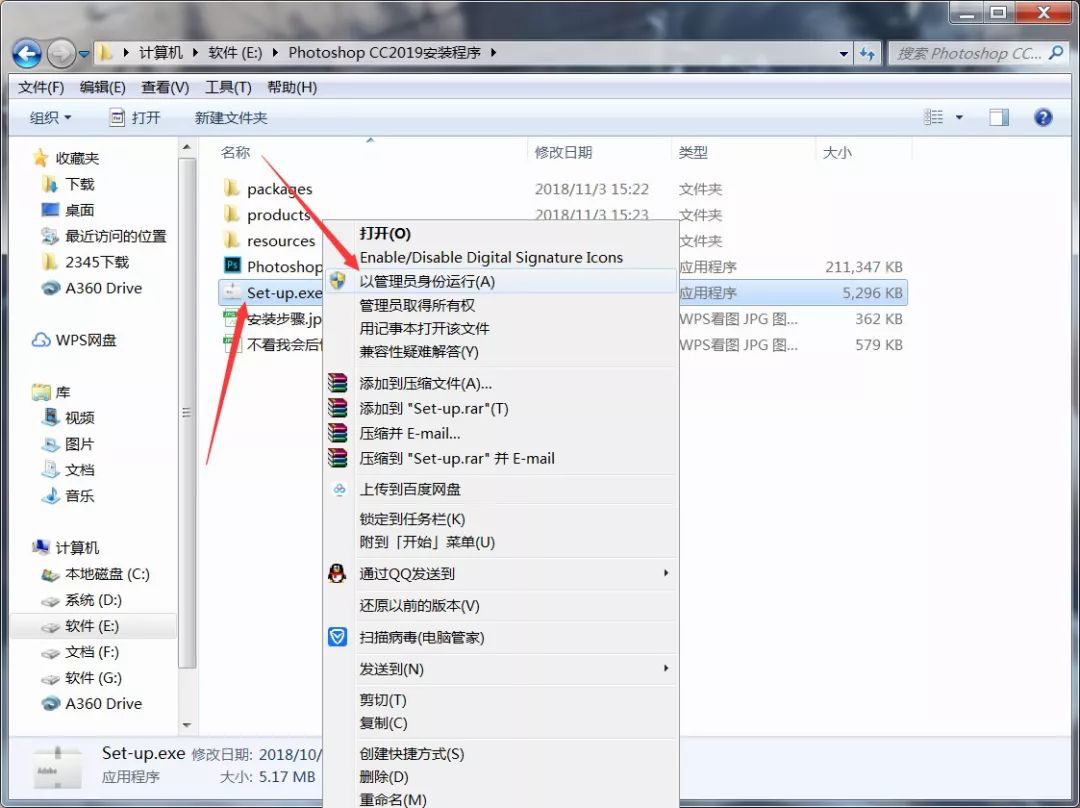The width and height of the screenshot is (1080, 808).
Task: Click the Forward navigation arrow
Action: click(x=61, y=54)
